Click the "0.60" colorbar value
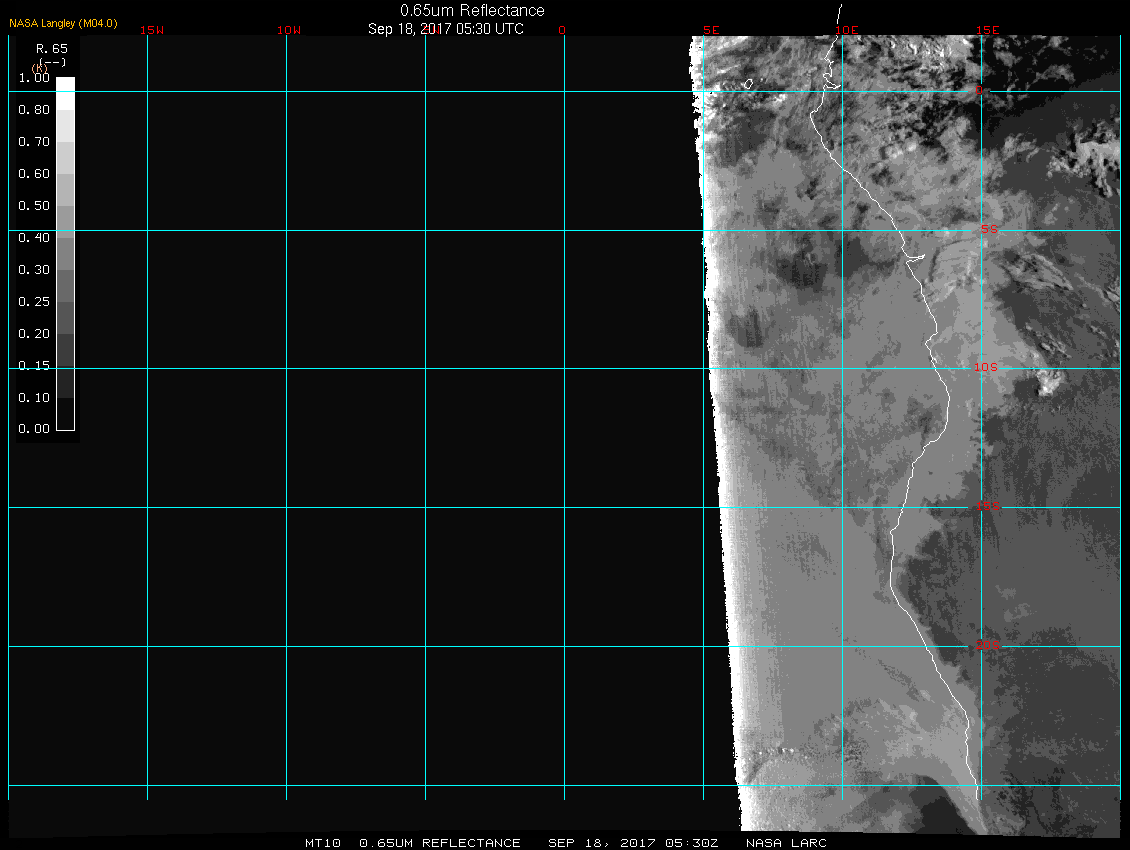The height and width of the screenshot is (850, 1130). click(x=34, y=174)
